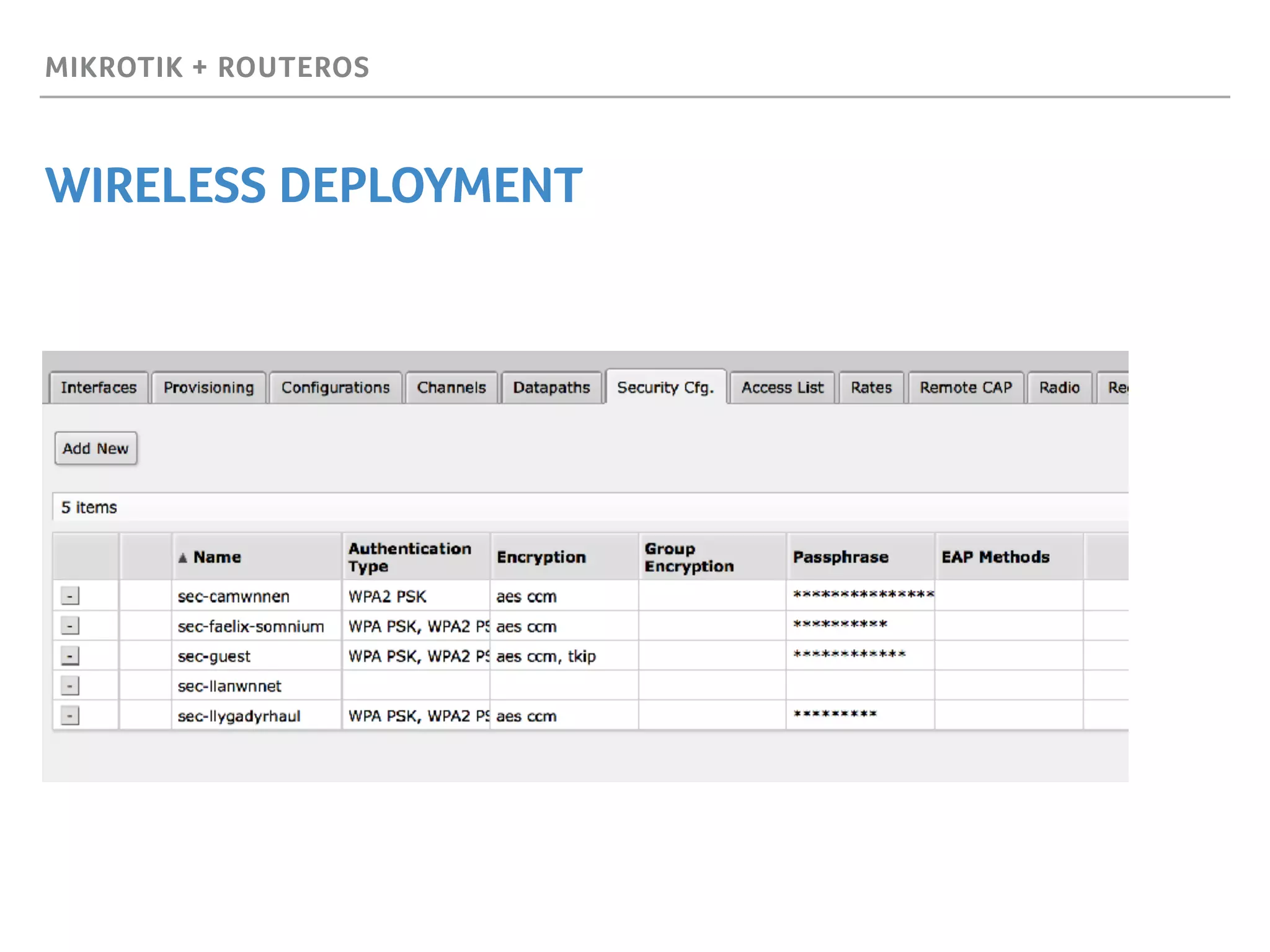Click the EAP Methods column header
This screenshot has width=1270, height=952.
tap(1010, 557)
